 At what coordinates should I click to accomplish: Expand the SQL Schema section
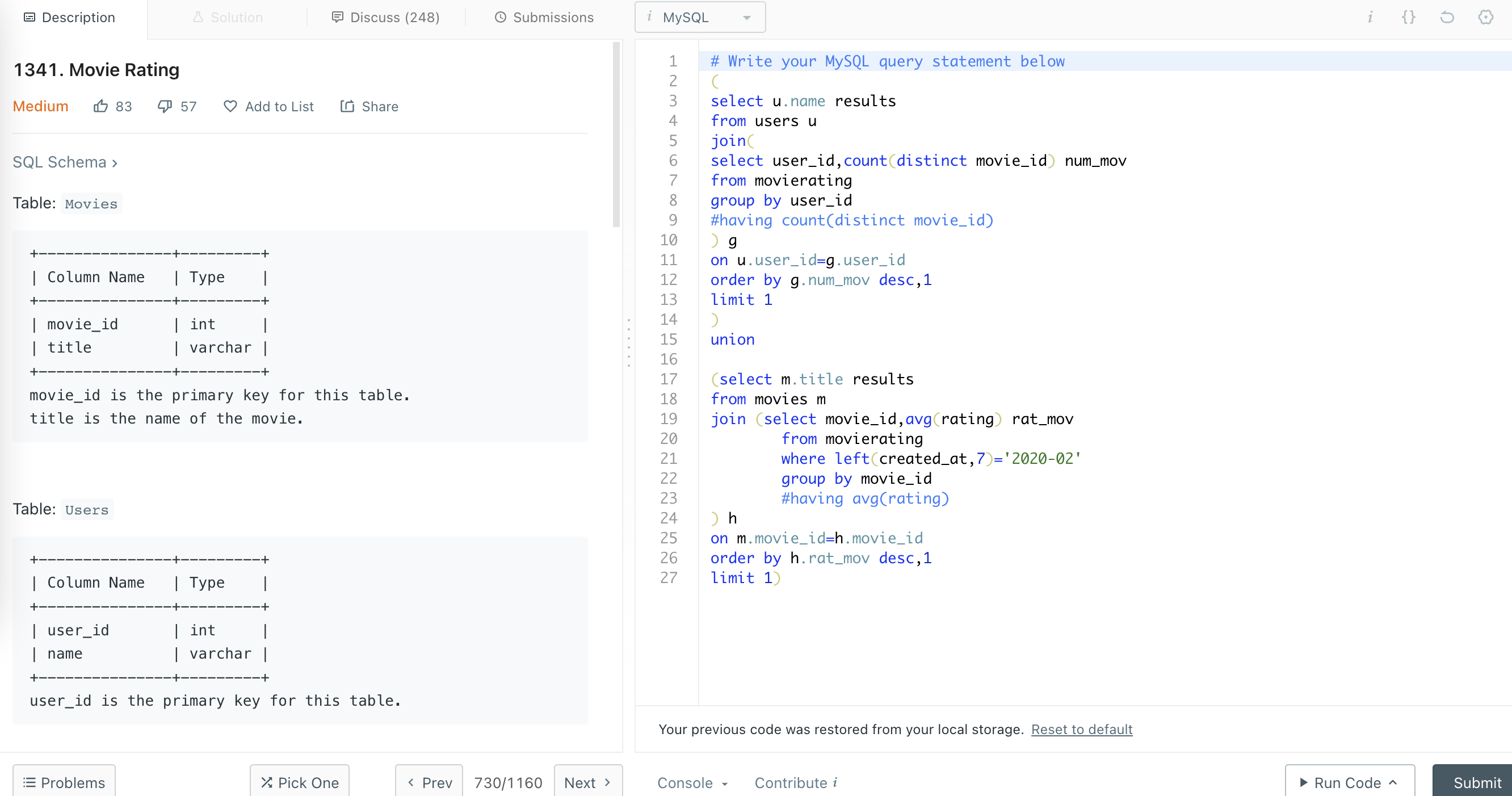point(65,162)
